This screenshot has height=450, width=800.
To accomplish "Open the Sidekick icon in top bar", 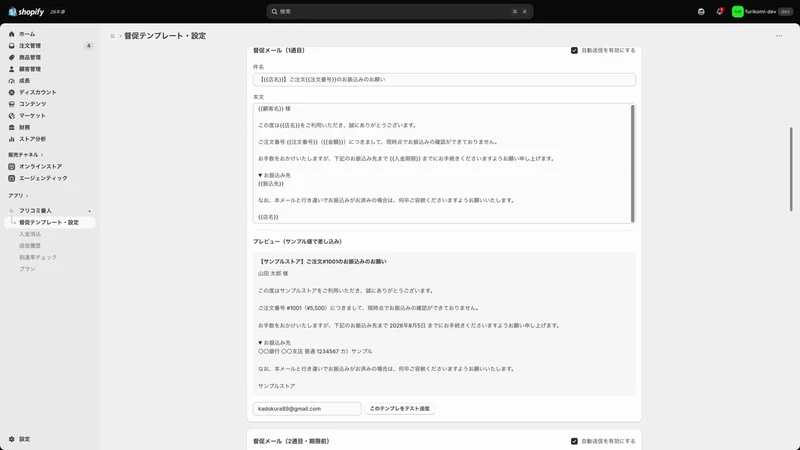I will point(701,12).
